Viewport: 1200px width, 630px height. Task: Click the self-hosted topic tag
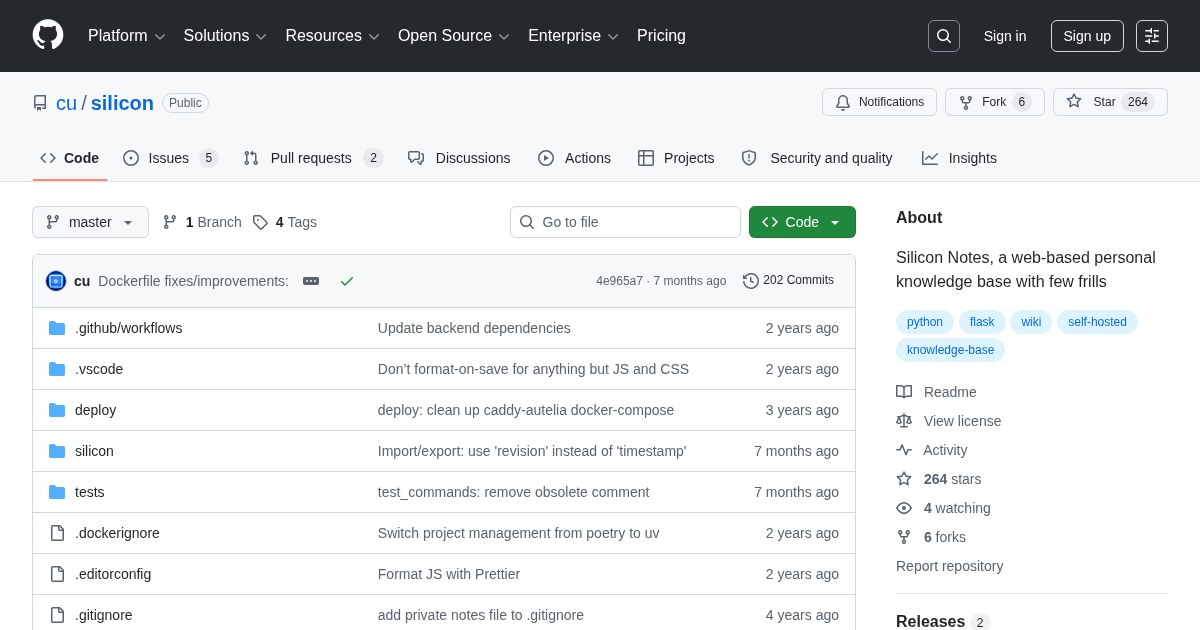click(x=1097, y=322)
